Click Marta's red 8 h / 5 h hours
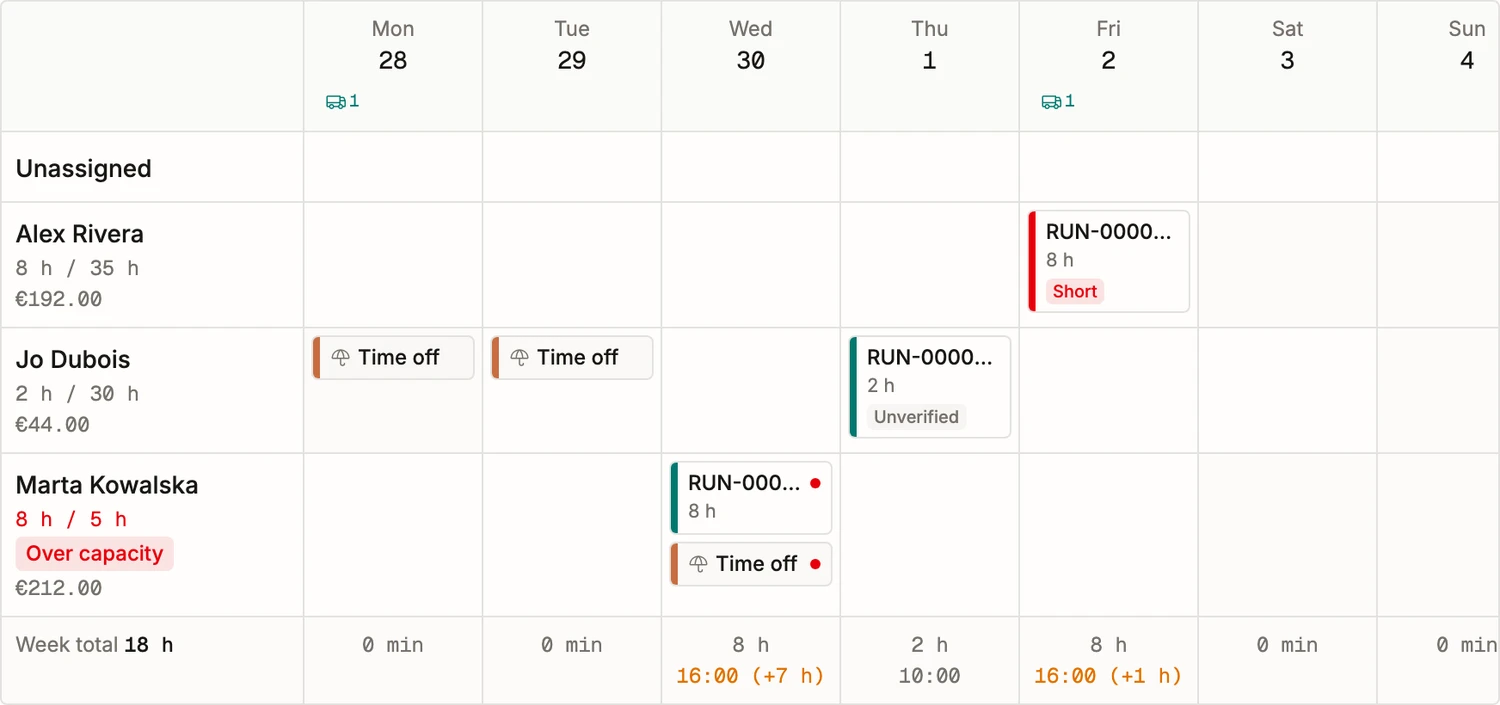 71,519
